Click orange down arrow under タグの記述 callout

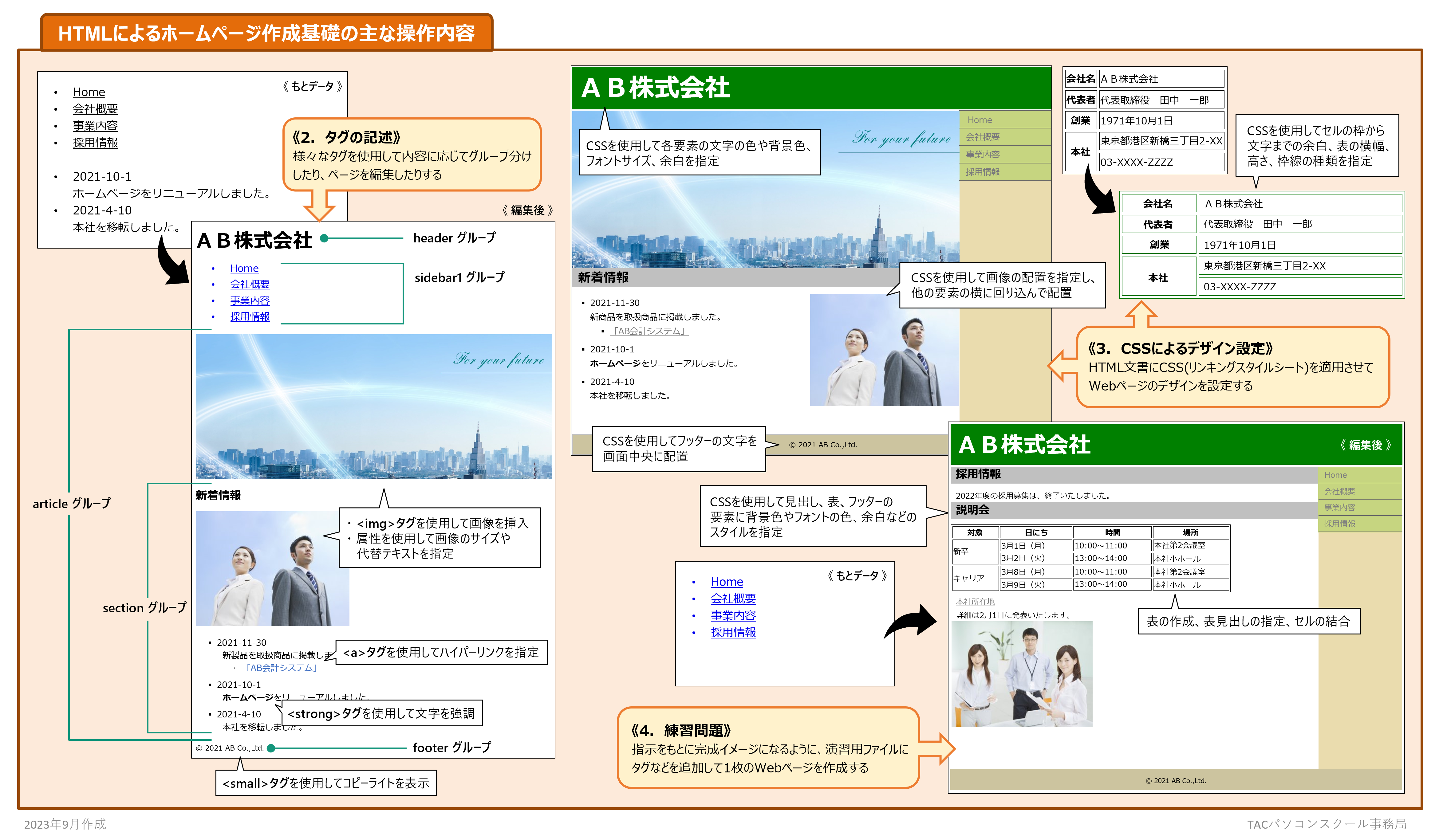tap(319, 206)
